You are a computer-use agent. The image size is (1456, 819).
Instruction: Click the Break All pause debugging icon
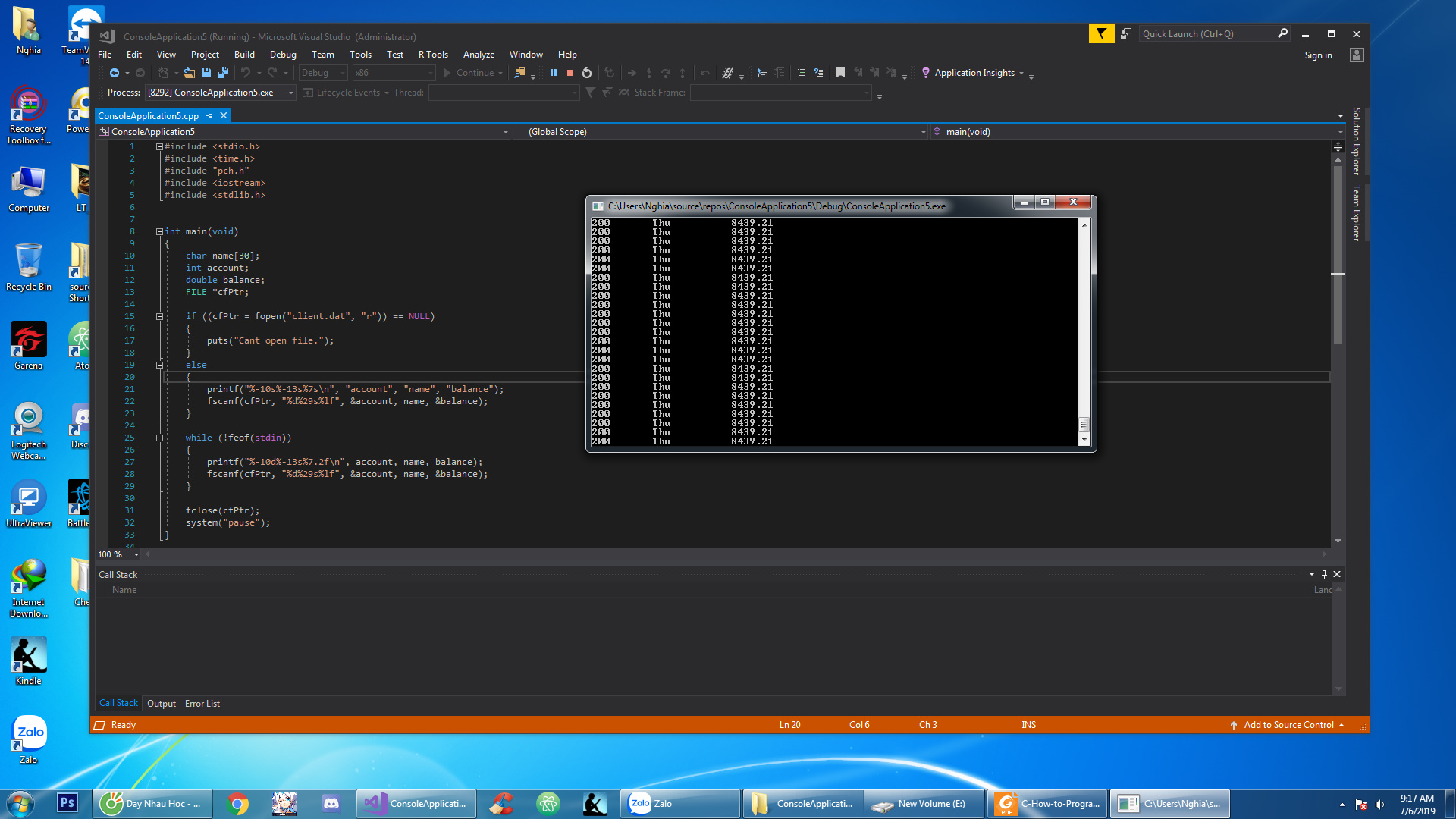pyautogui.click(x=554, y=73)
